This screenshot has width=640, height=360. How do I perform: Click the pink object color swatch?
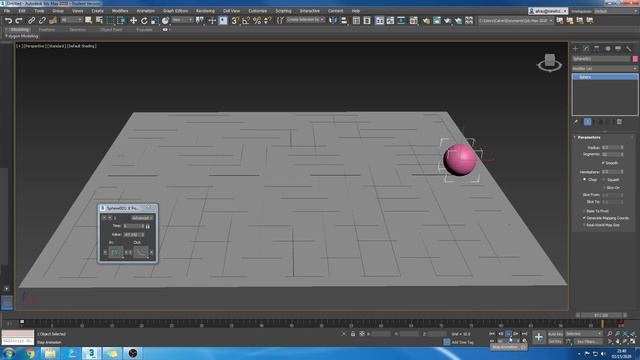pos(635,59)
